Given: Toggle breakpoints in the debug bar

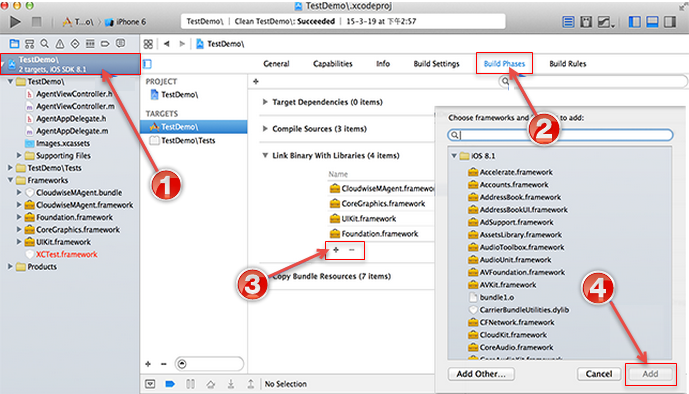Looking at the screenshot, I should click(170, 384).
